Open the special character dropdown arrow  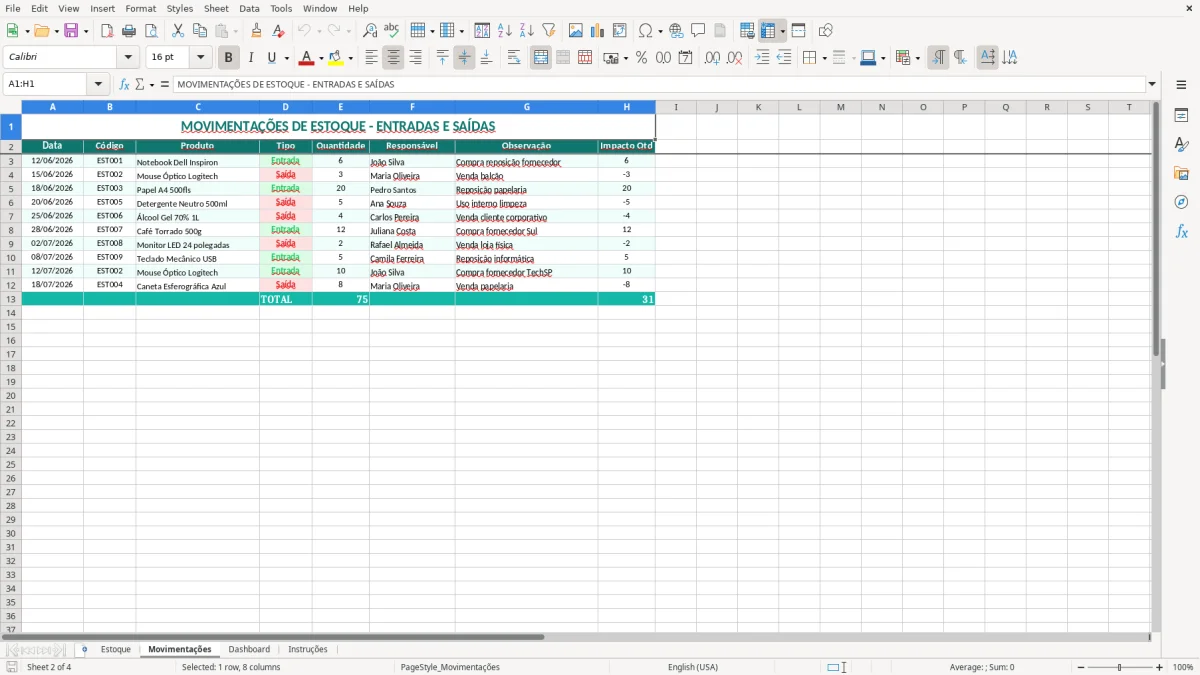(661, 32)
